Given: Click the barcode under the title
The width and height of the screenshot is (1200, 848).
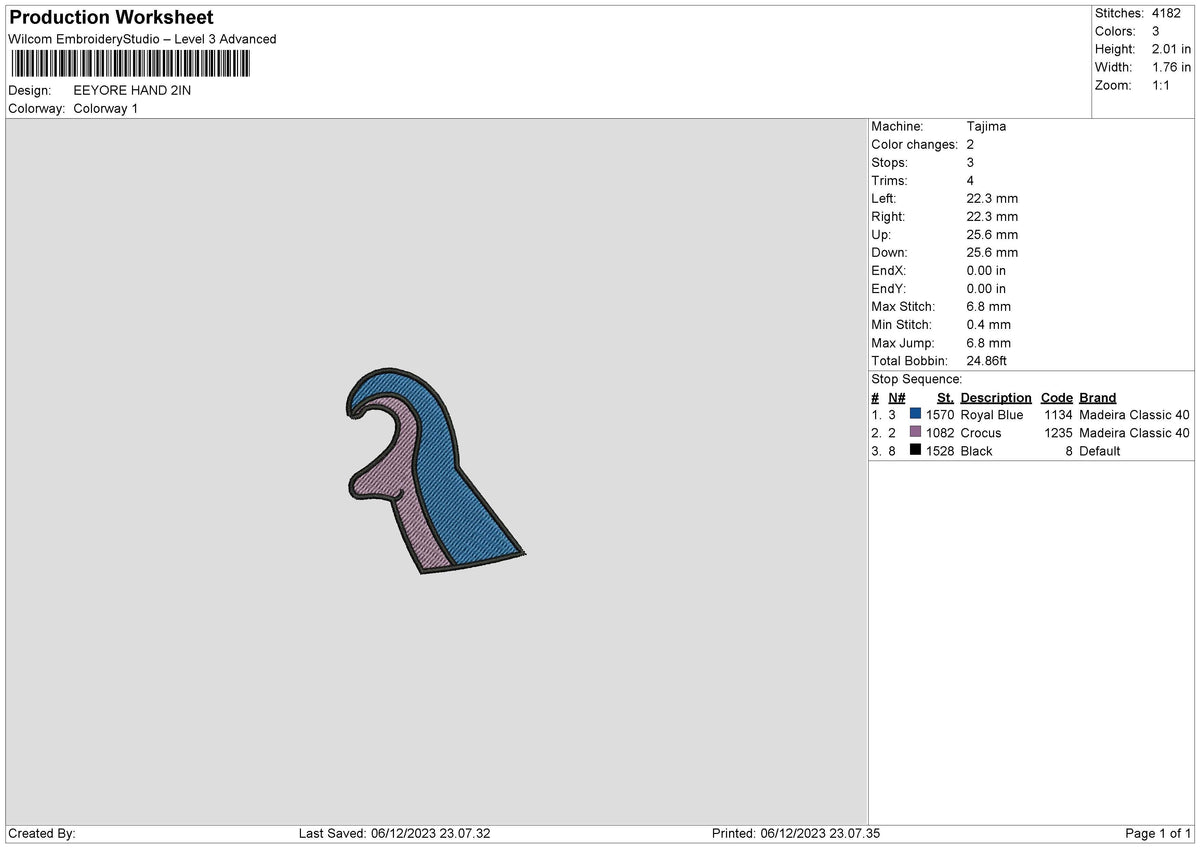Looking at the screenshot, I should coord(130,65).
